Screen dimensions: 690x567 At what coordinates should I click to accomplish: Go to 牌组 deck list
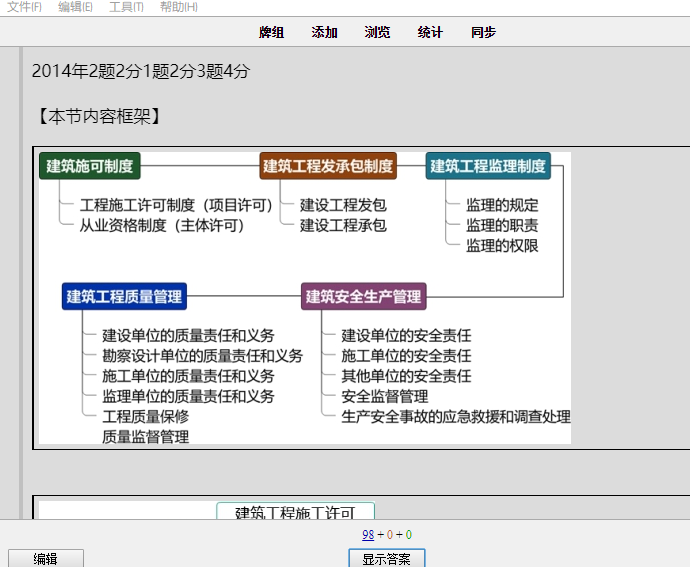pyautogui.click(x=272, y=32)
